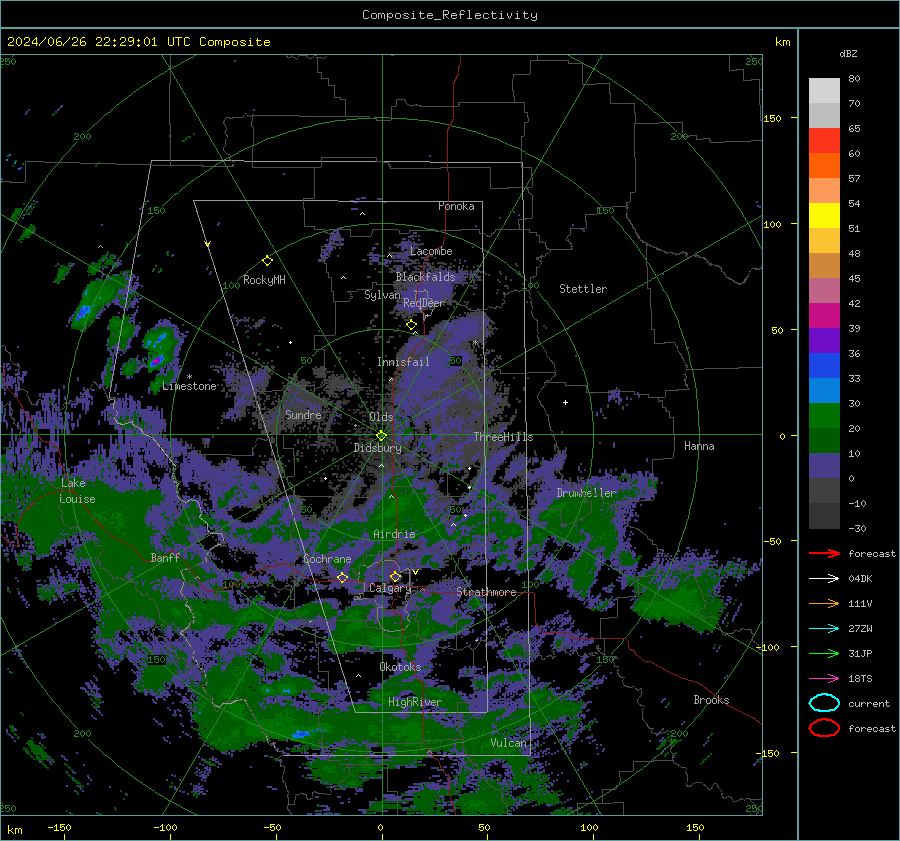The width and height of the screenshot is (900, 841).
Task: Click the dBZ legend header
Action: 848,53
